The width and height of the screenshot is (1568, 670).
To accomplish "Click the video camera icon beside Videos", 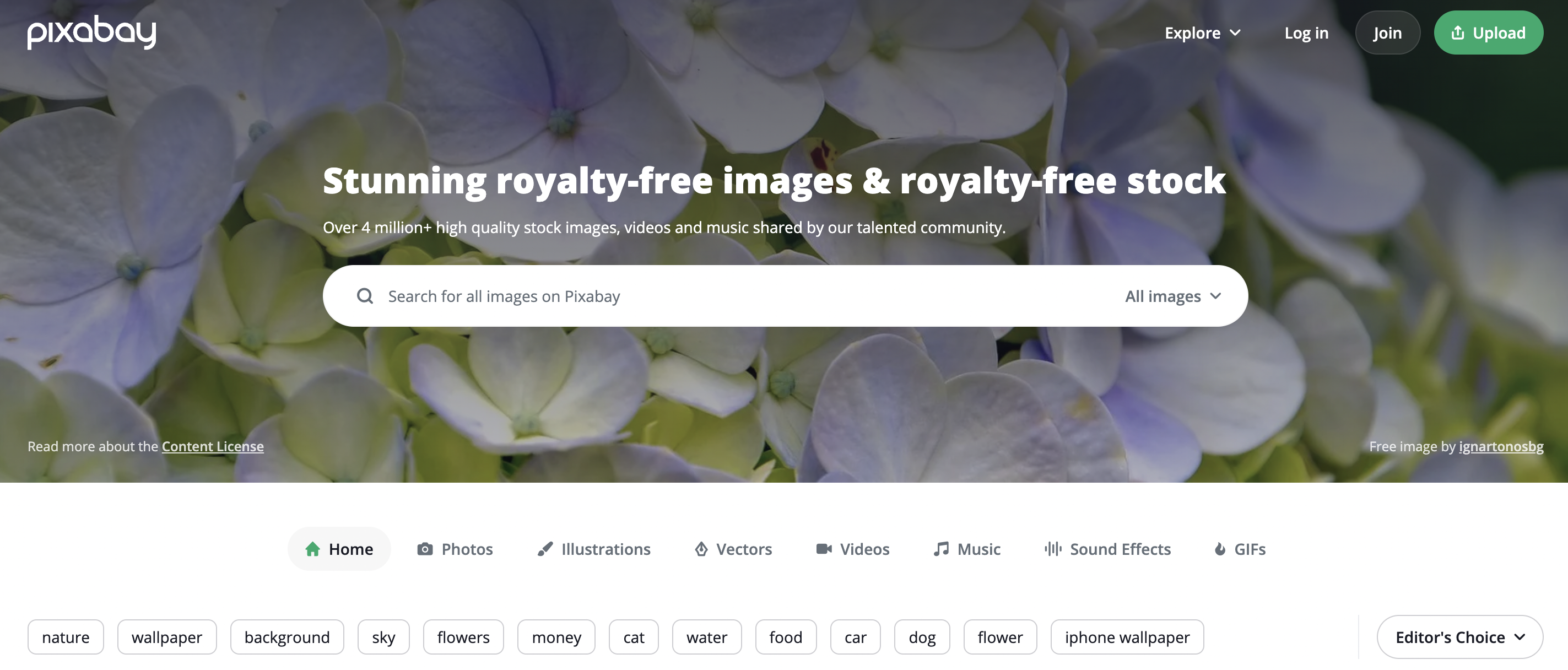I will tap(824, 549).
